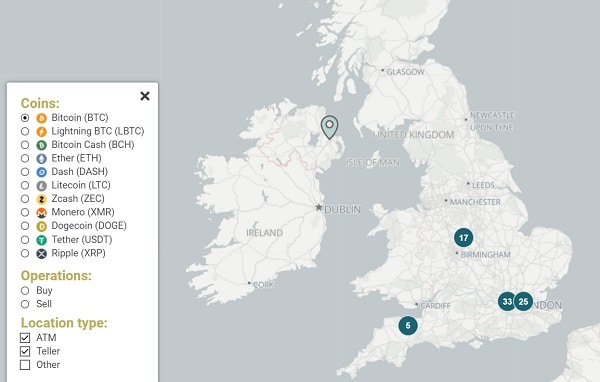Uncheck the ATM location type

pyautogui.click(x=25, y=338)
